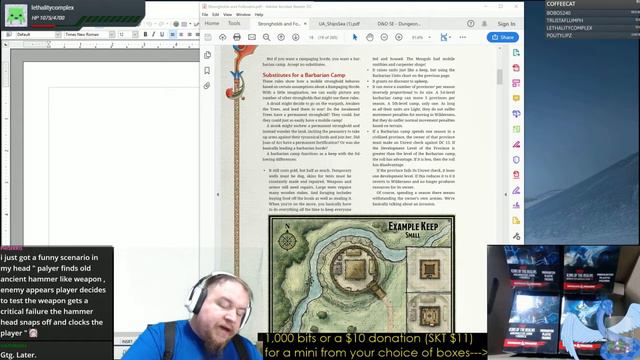Open the Help menu in Acrobat
This screenshot has width=640, height=360.
pyautogui.click(x=259, y=15)
